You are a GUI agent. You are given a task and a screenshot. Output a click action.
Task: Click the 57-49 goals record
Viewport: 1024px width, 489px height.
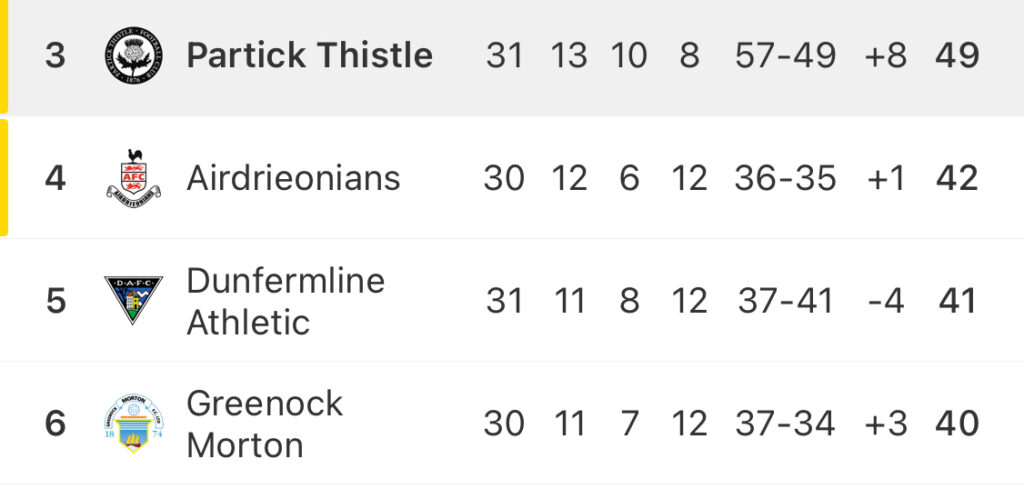[785, 55]
